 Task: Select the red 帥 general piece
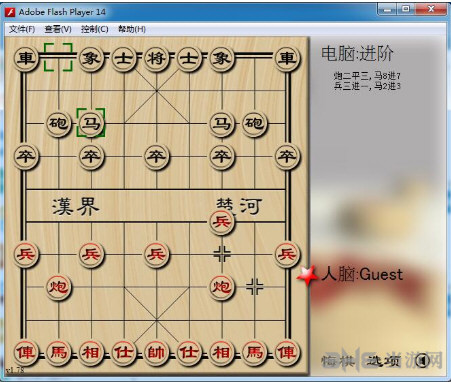click(x=156, y=353)
